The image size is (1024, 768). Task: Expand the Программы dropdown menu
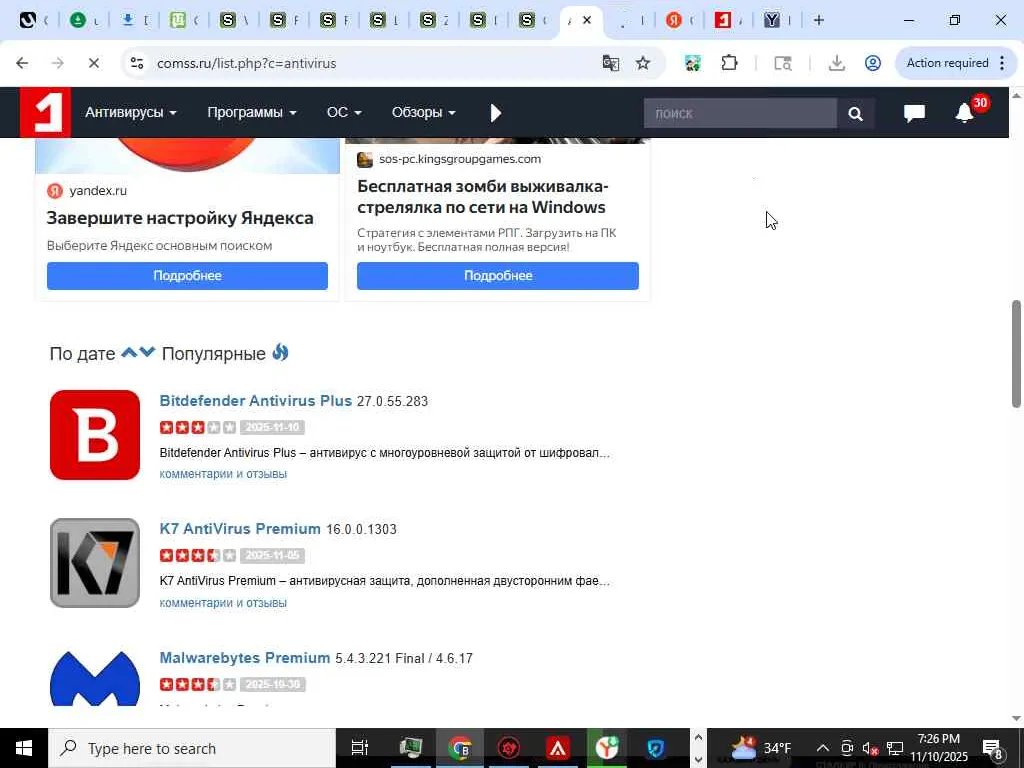[x=251, y=112]
